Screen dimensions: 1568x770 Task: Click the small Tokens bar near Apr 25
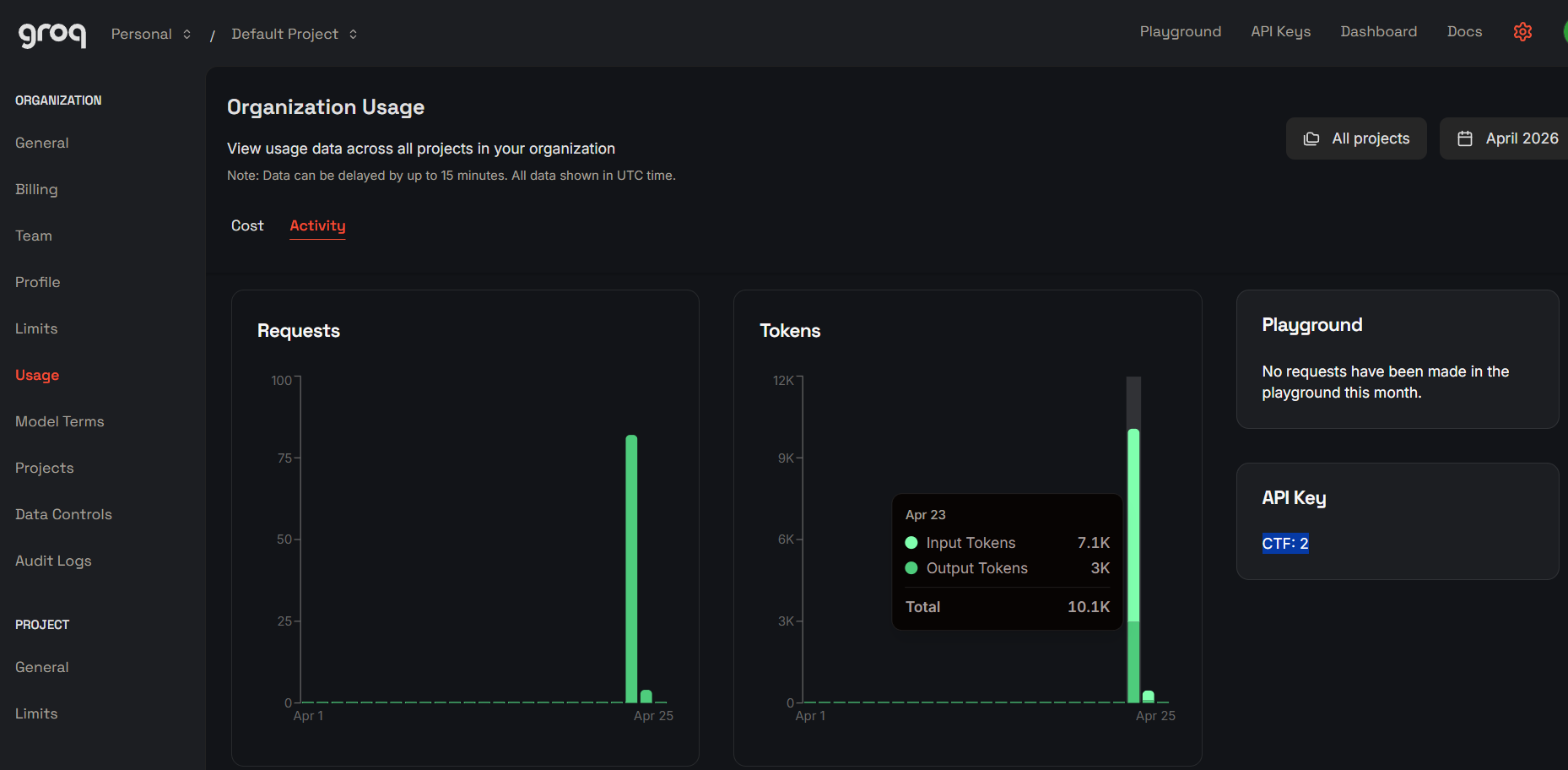click(1149, 696)
